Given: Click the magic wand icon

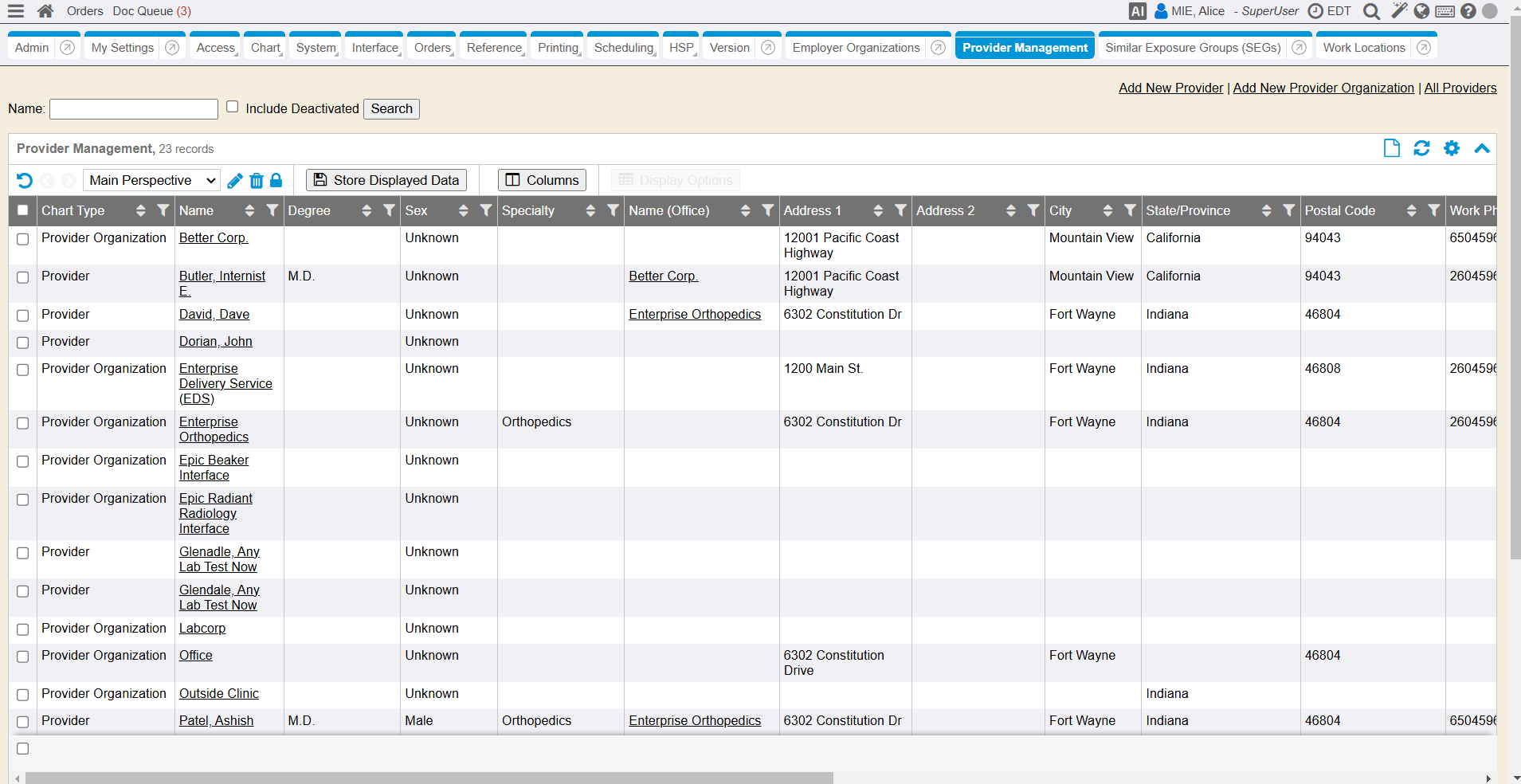Looking at the screenshot, I should click(1398, 11).
